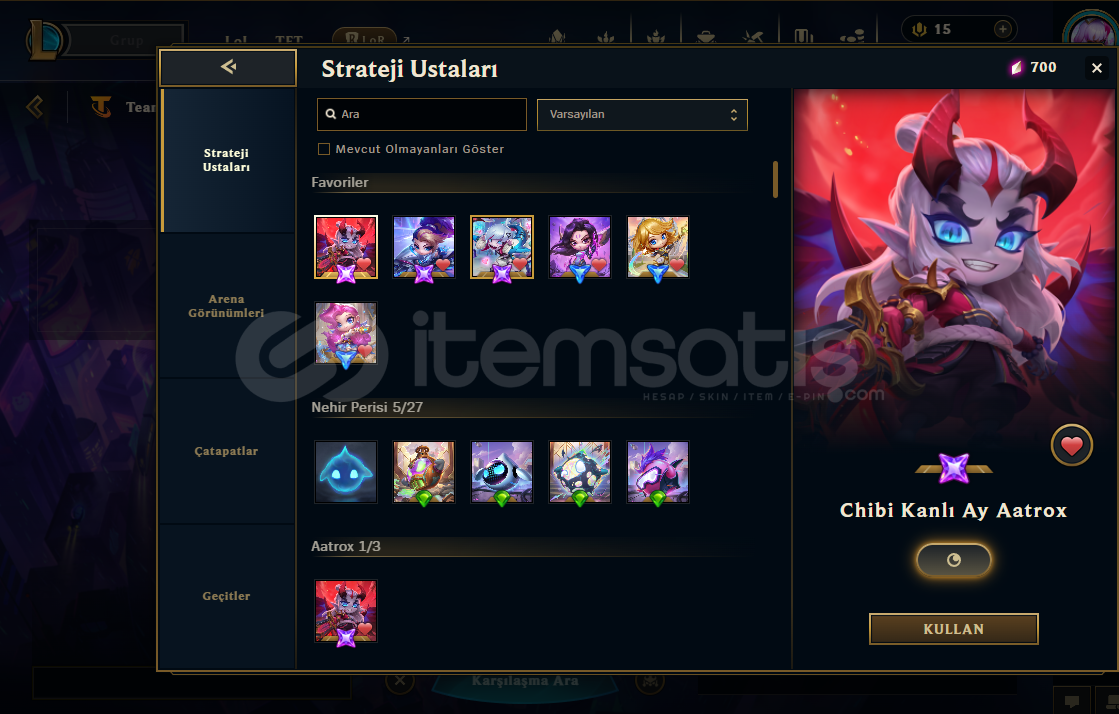1119x714 pixels.
Task: Click the back arrow above the sidebar
Action: click(228, 67)
